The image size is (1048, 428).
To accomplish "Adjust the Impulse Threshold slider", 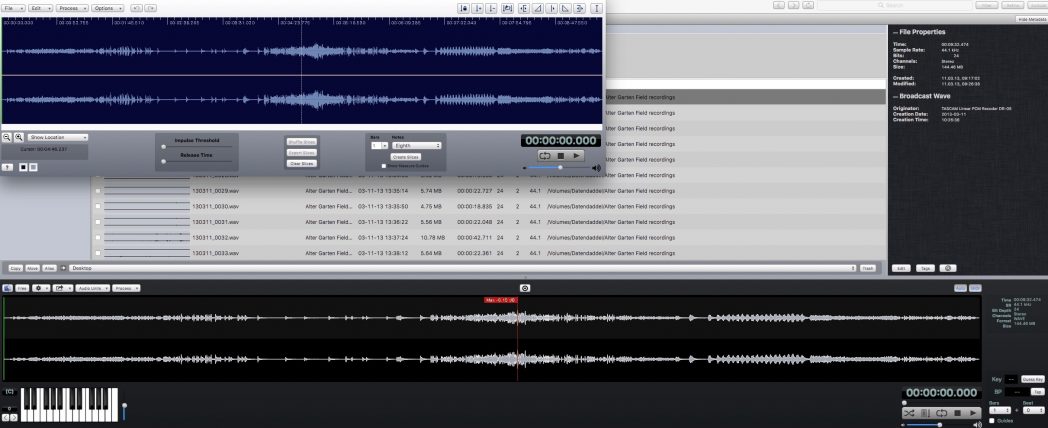I will point(163,147).
